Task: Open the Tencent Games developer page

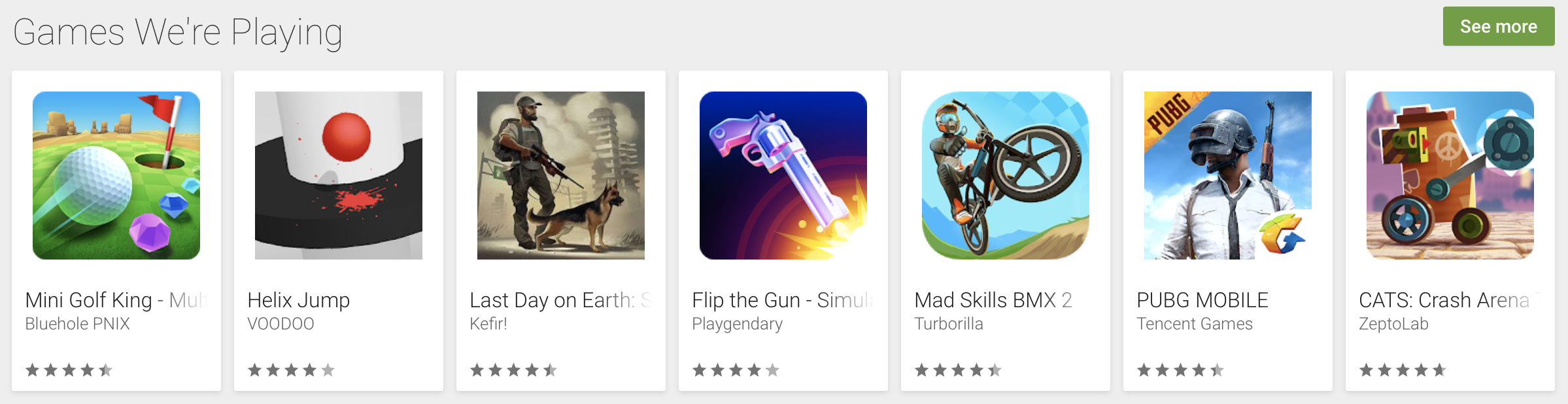Action: point(1195,324)
